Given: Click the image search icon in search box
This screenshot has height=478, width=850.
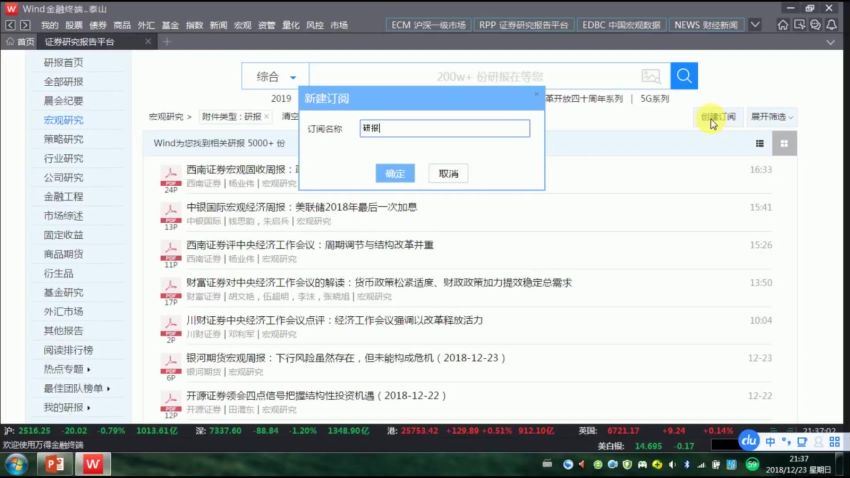Looking at the screenshot, I should coord(651,76).
